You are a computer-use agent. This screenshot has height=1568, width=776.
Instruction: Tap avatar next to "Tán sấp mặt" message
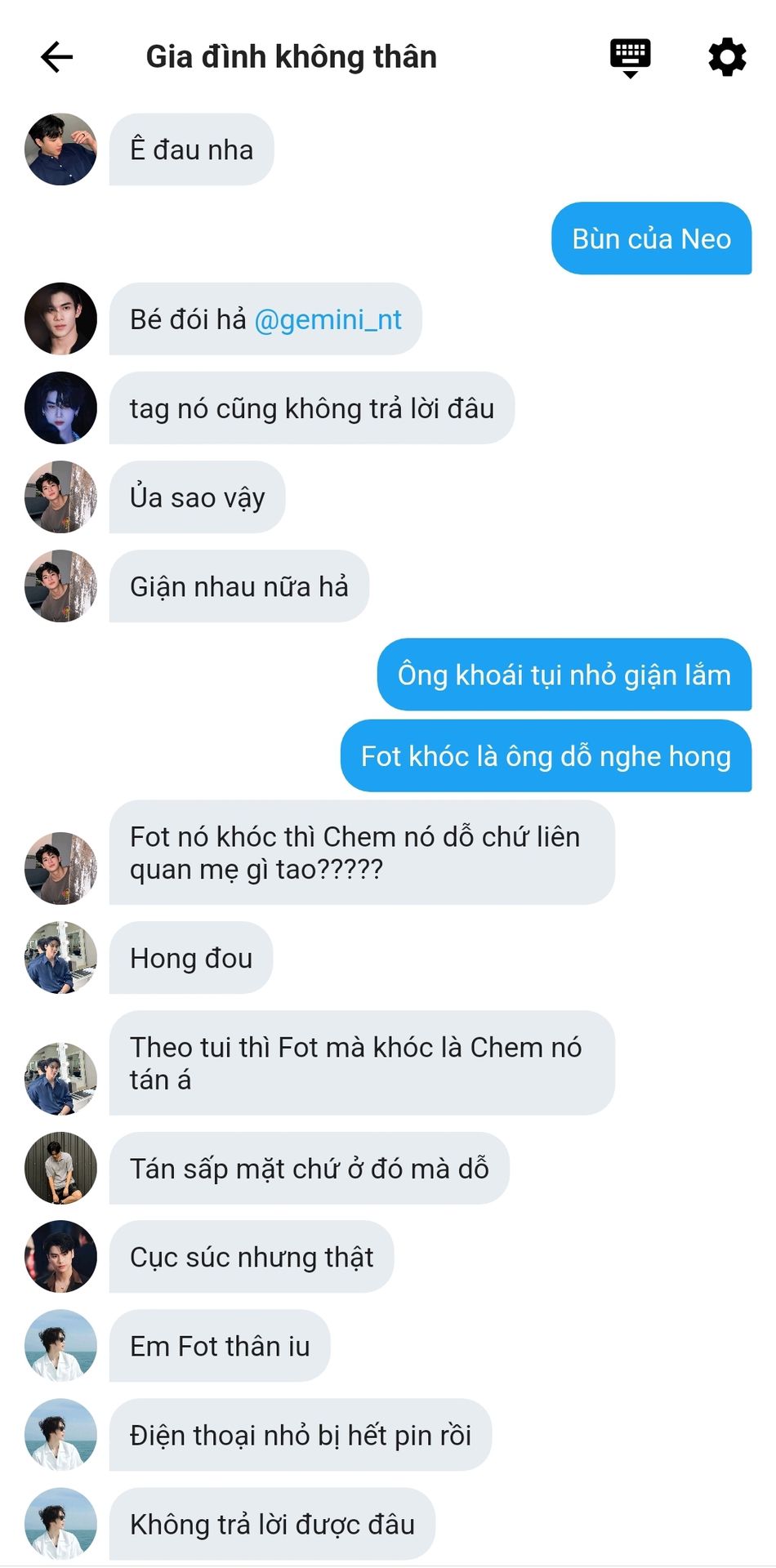coord(60,1168)
